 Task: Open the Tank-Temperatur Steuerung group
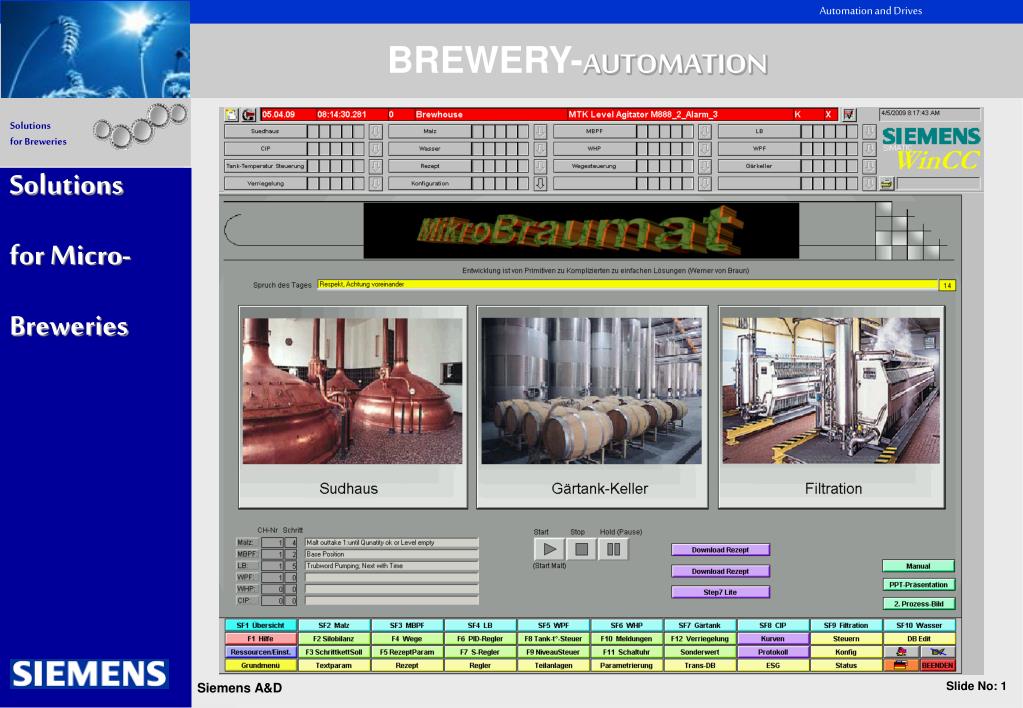point(265,166)
